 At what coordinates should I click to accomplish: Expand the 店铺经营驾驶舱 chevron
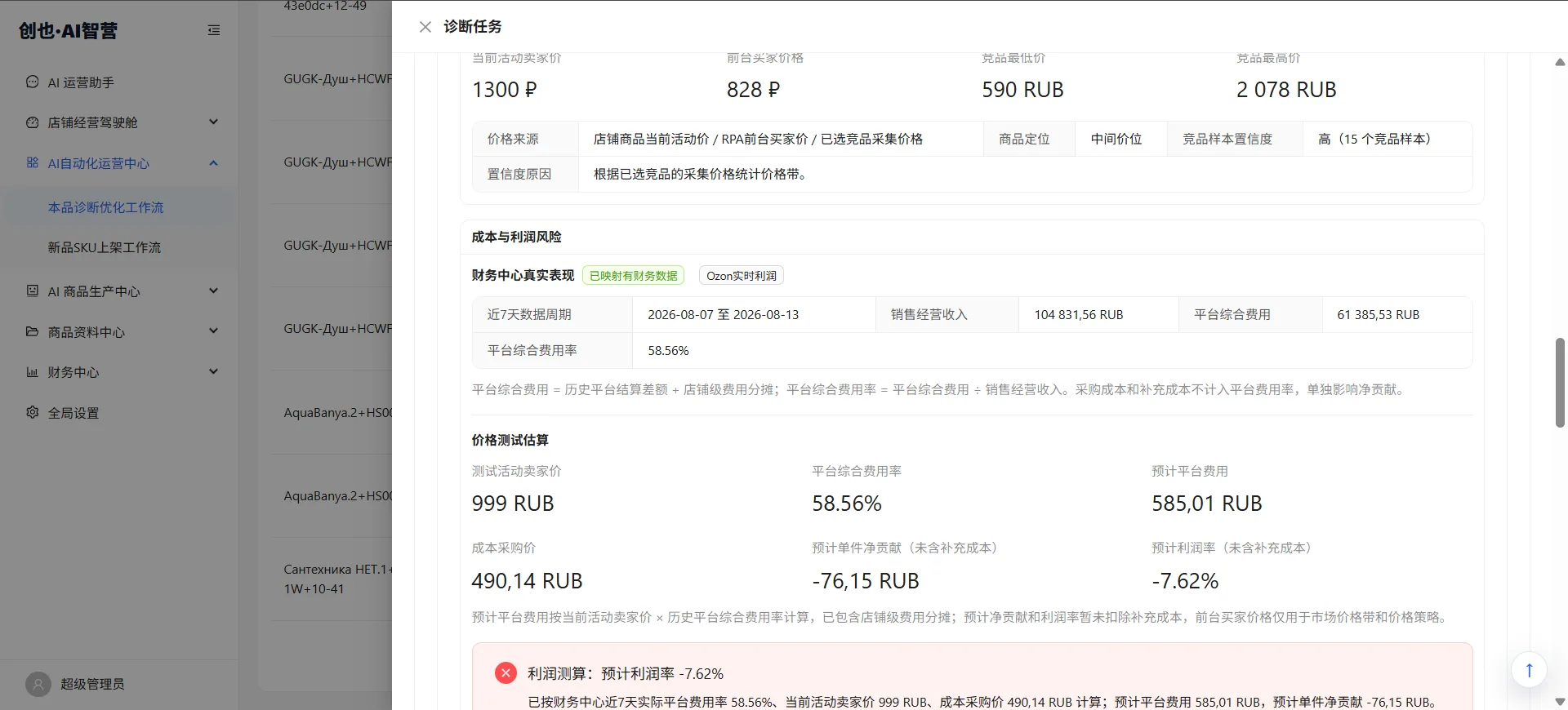[x=213, y=122]
